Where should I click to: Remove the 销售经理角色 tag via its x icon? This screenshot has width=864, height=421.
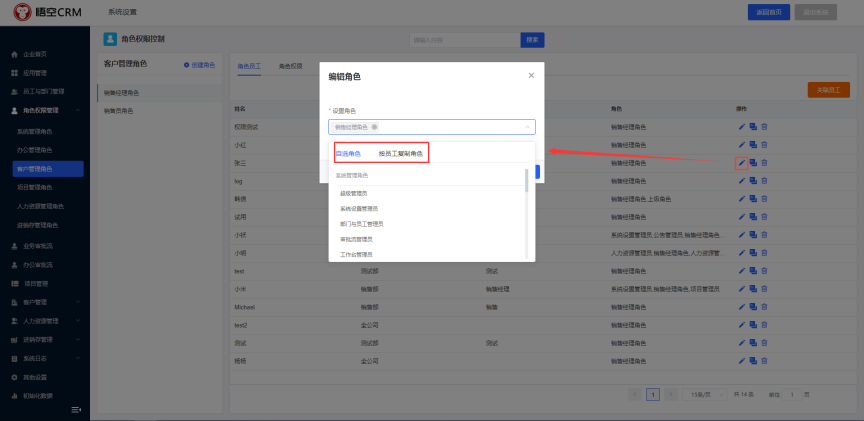click(x=375, y=127)
